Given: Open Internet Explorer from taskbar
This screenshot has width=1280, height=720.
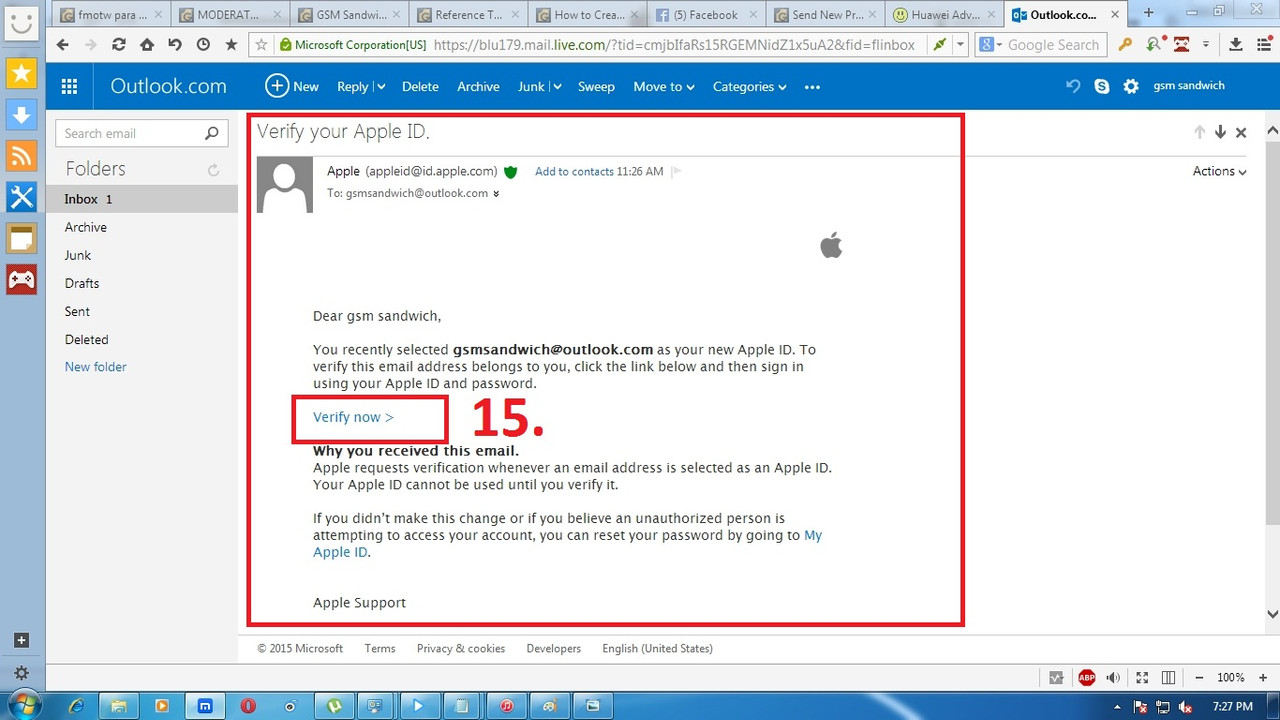Looking at the screenshot, I should pyautogui.click(x=76, y=706).
